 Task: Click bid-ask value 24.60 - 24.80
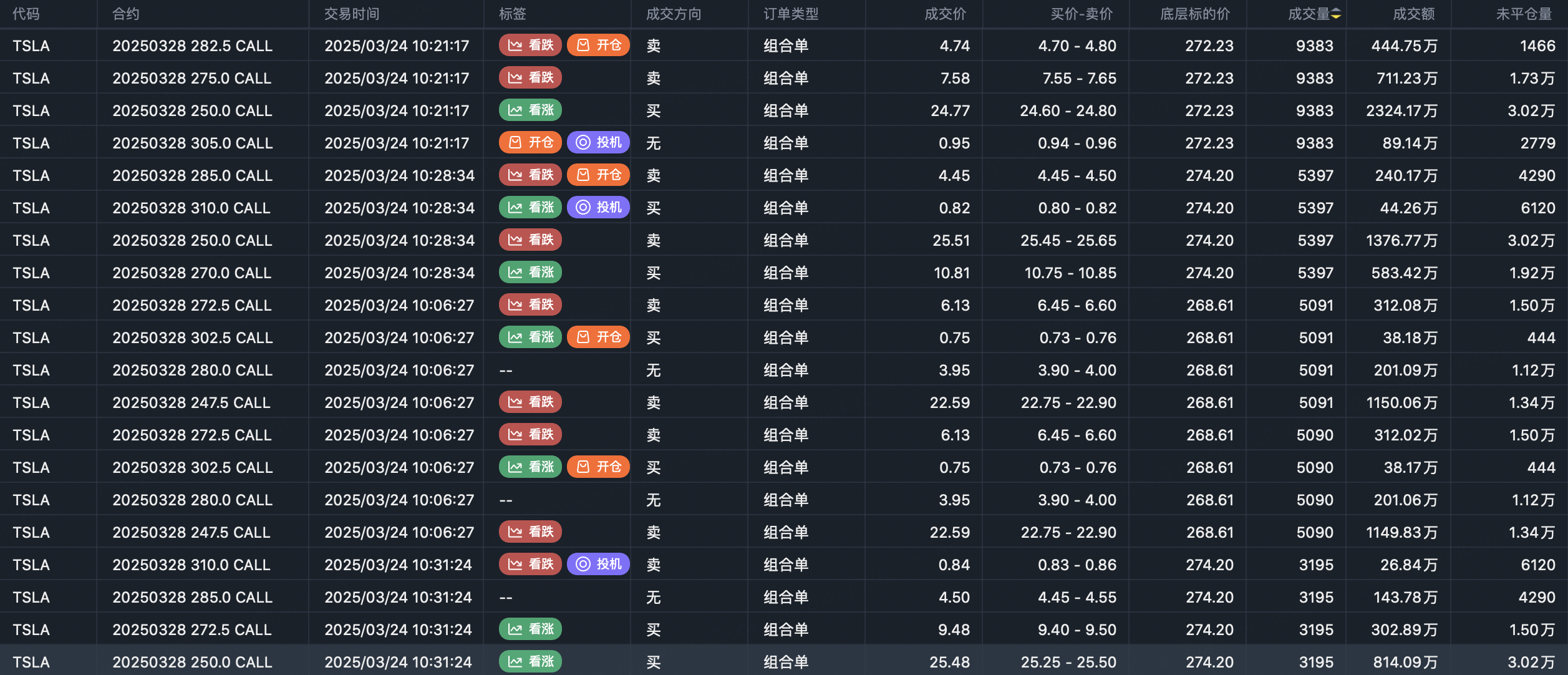[1068, 111]
